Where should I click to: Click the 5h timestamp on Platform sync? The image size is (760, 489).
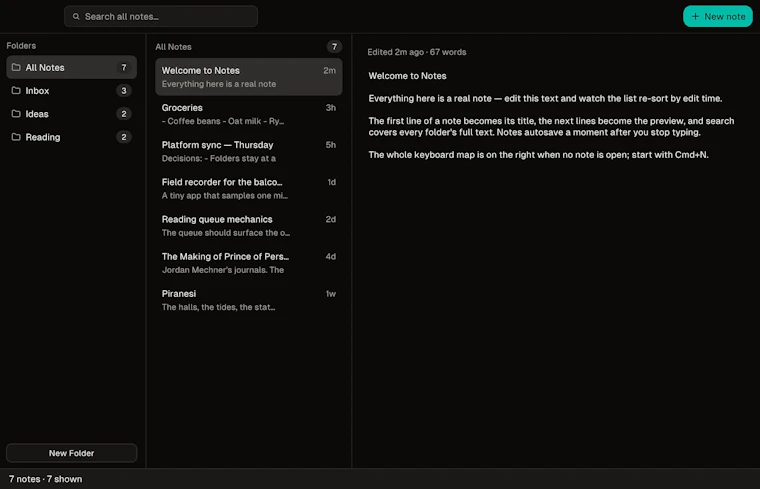point(331,145)
